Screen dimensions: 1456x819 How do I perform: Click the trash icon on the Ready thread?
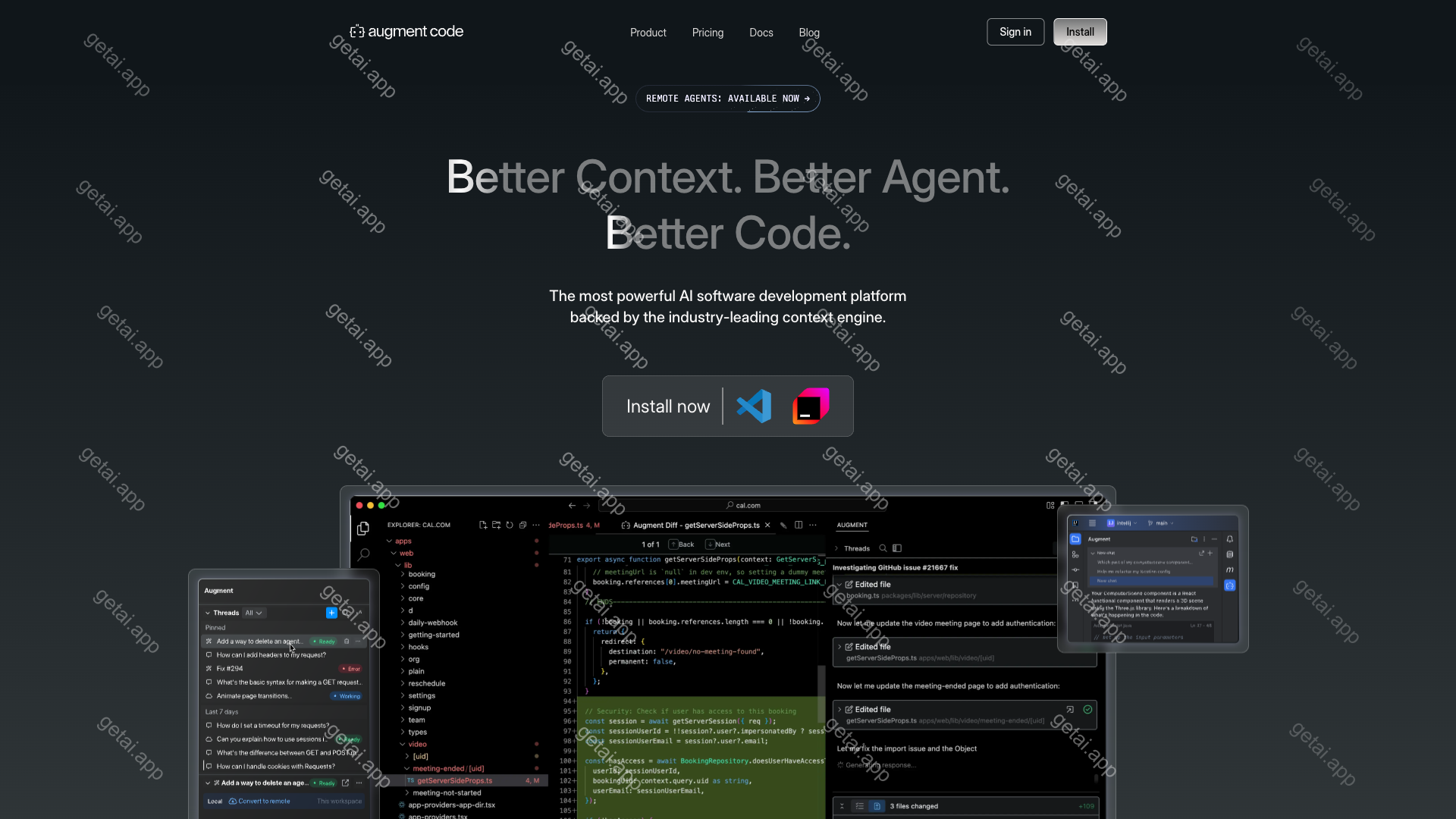[x=347, y=642]
